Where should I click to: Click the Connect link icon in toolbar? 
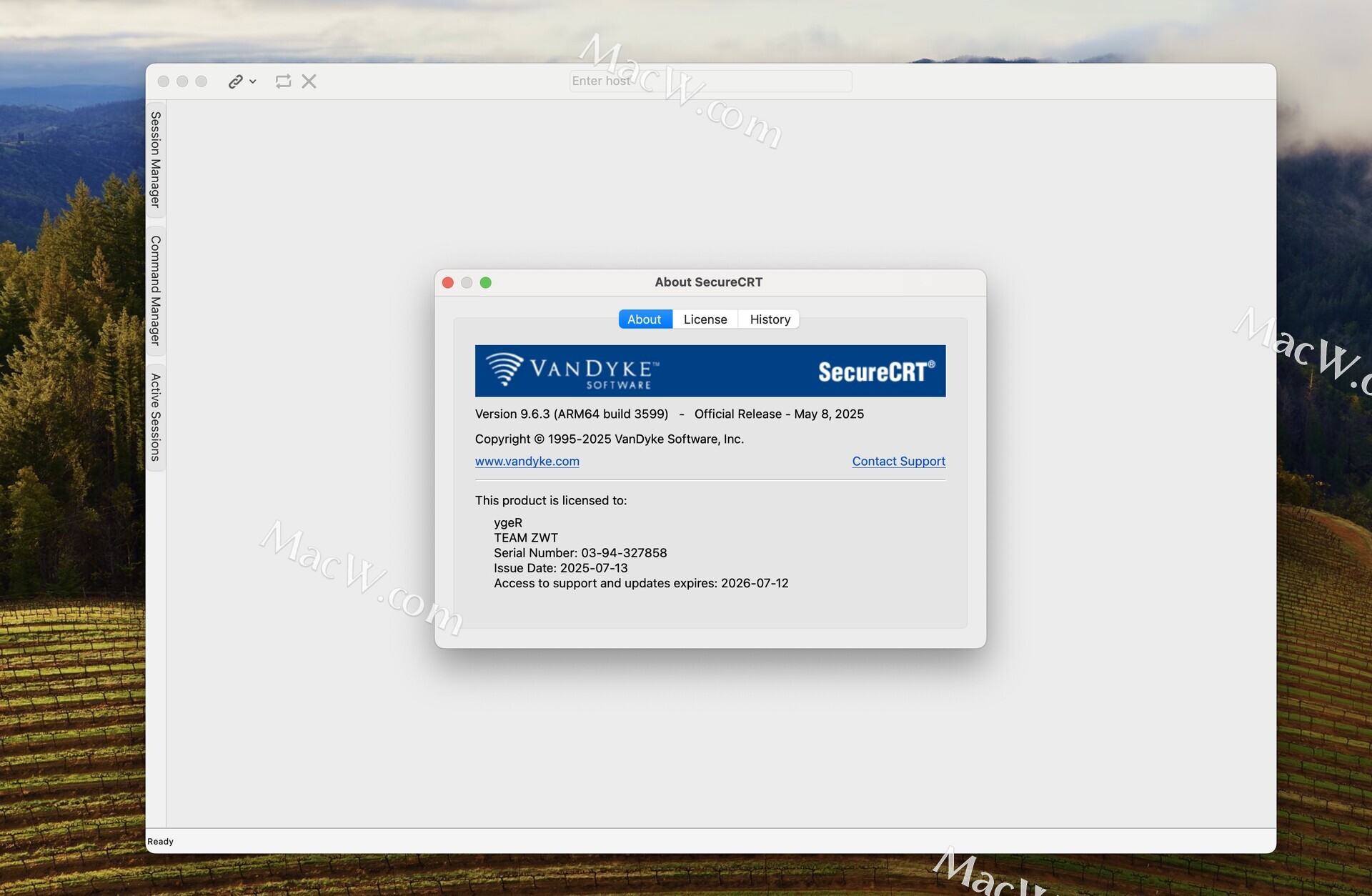(235, 81)
